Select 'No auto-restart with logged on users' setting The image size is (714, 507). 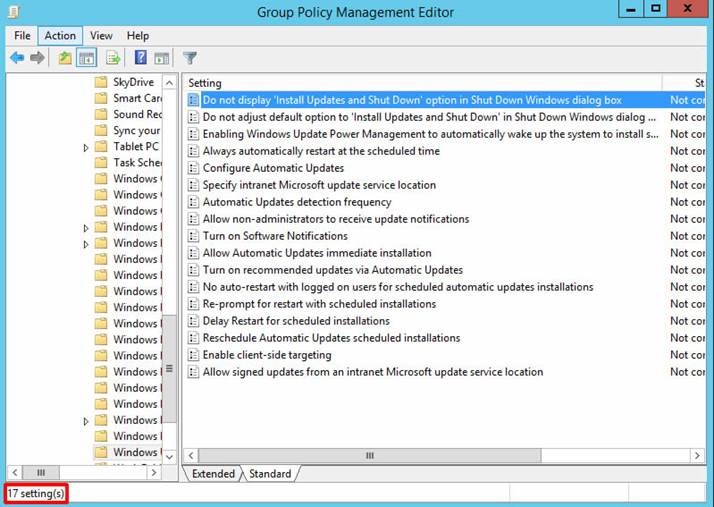(398, 287)
